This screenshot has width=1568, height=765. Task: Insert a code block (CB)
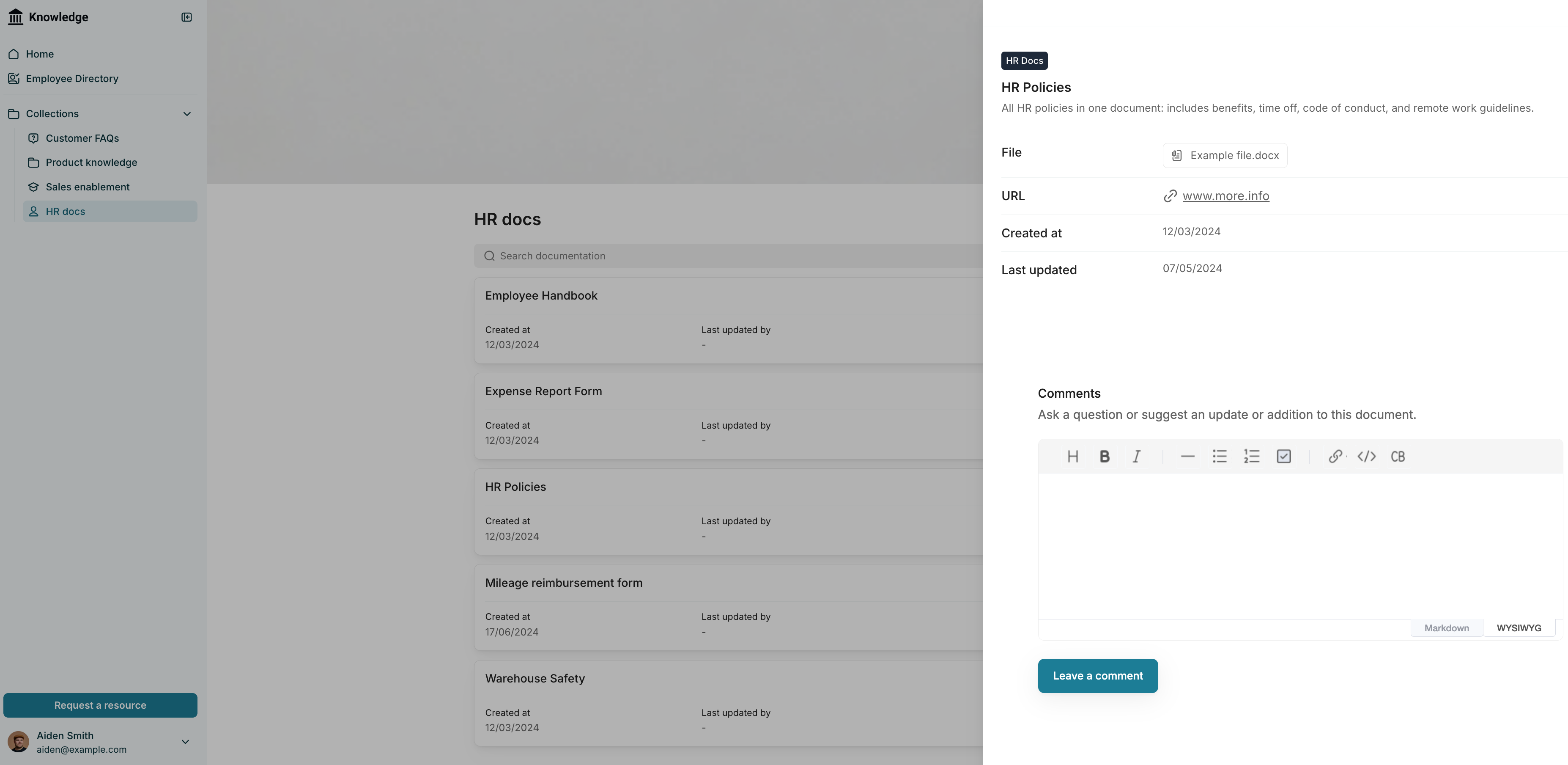(1398, 456)
